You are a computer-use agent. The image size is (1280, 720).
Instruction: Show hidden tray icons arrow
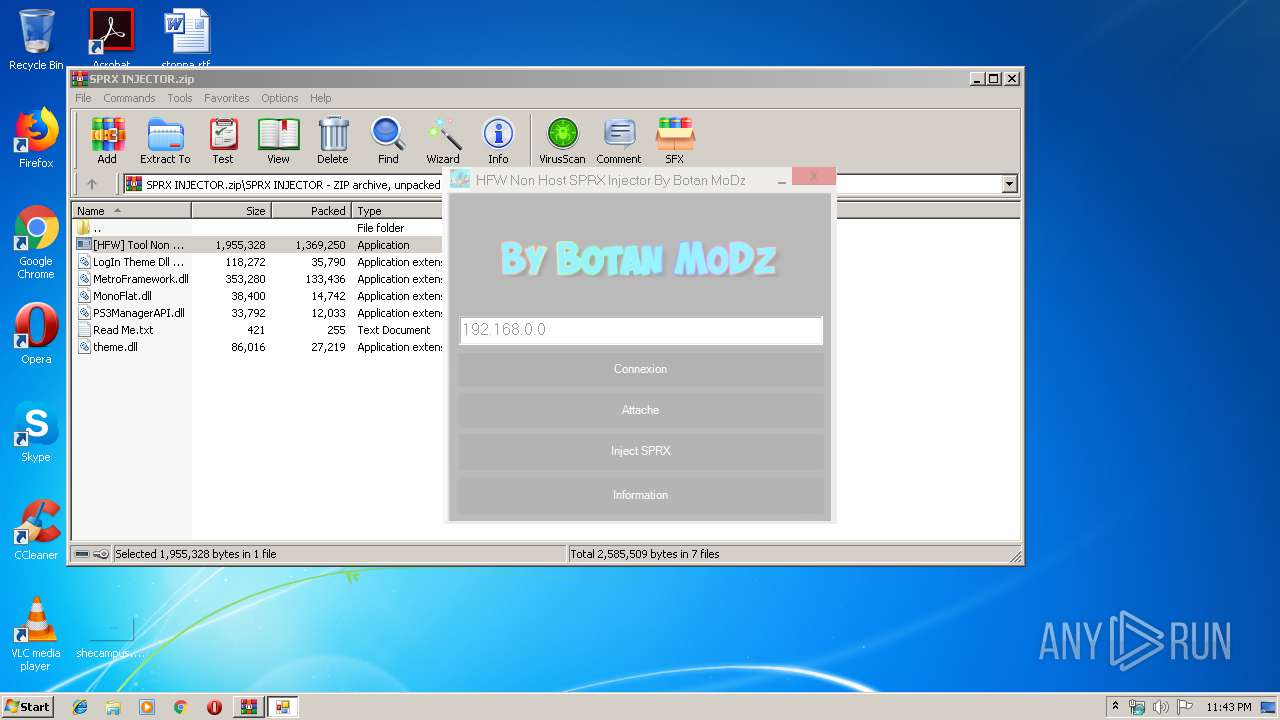(x=1115, y=707)
